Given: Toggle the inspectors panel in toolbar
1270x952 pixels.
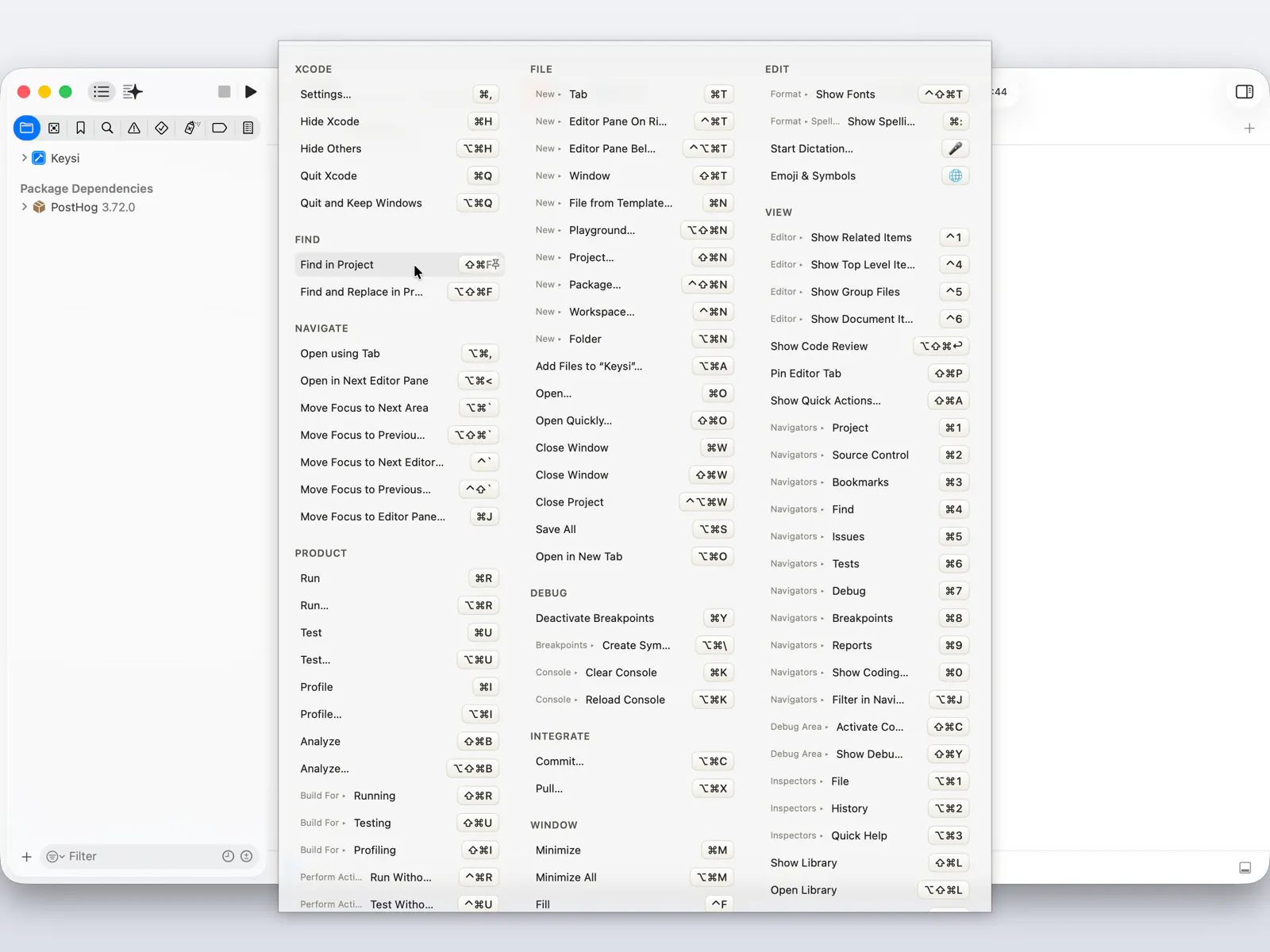Looking at the screenshot, I should click(x=1245, y=92).
